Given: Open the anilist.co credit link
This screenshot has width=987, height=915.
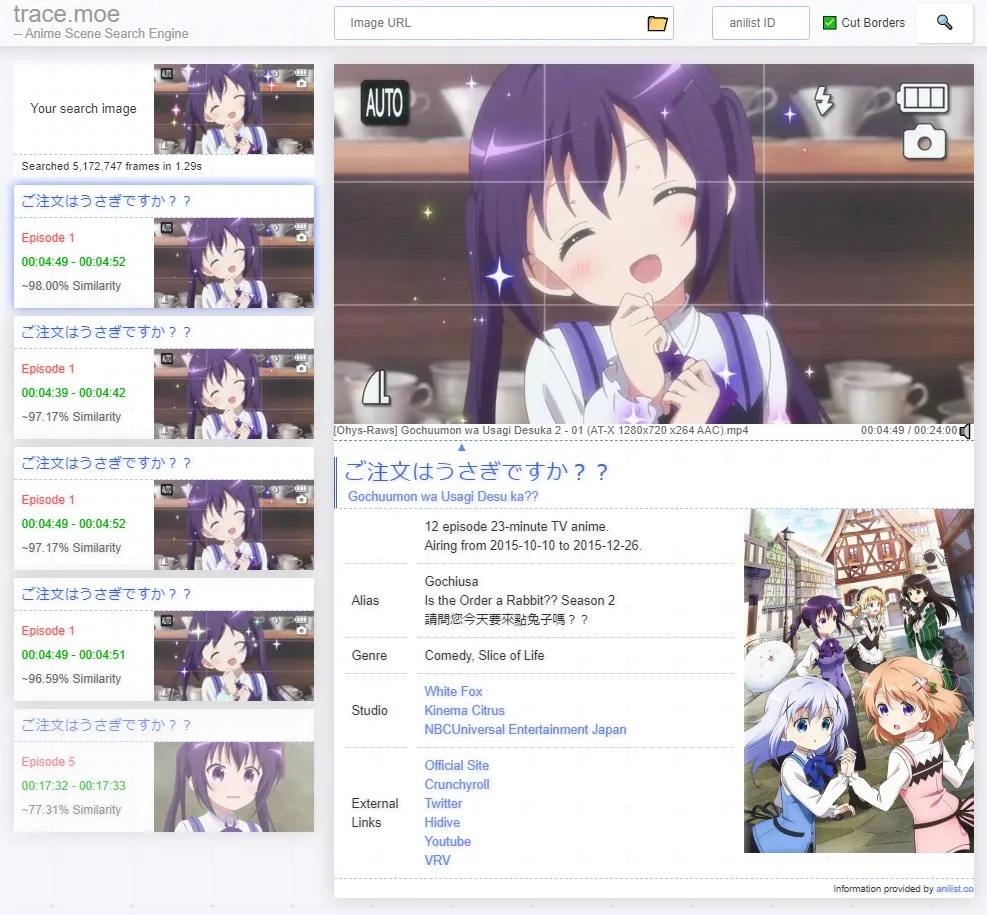Looking at the screenshot, I should [954, 888].
